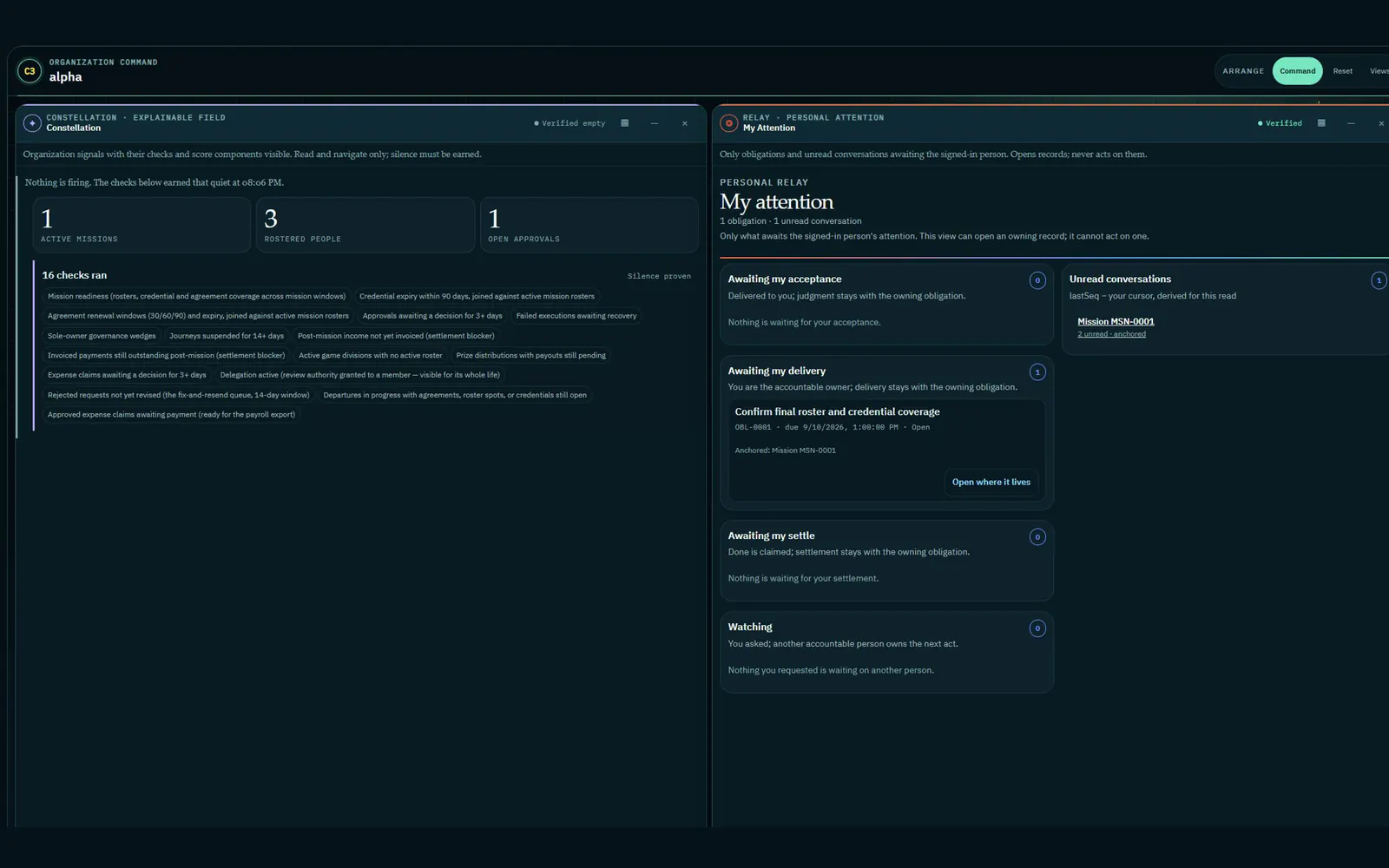Click Approved expense claims awaiting payment chip
The height and width of the screenshot is (868, 1389).
pos(171,415)
